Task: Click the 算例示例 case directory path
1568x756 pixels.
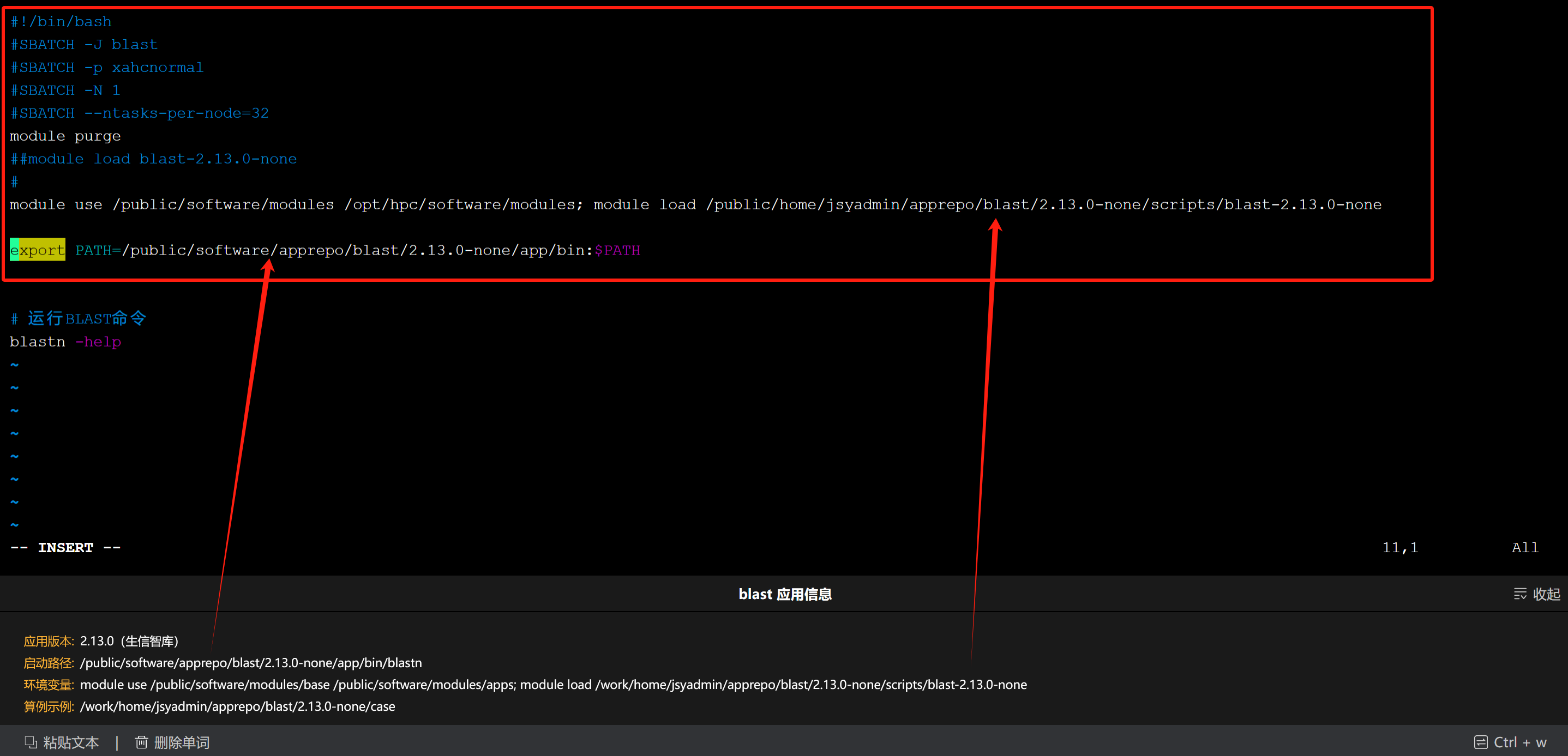Action: [x=237, y=706]
